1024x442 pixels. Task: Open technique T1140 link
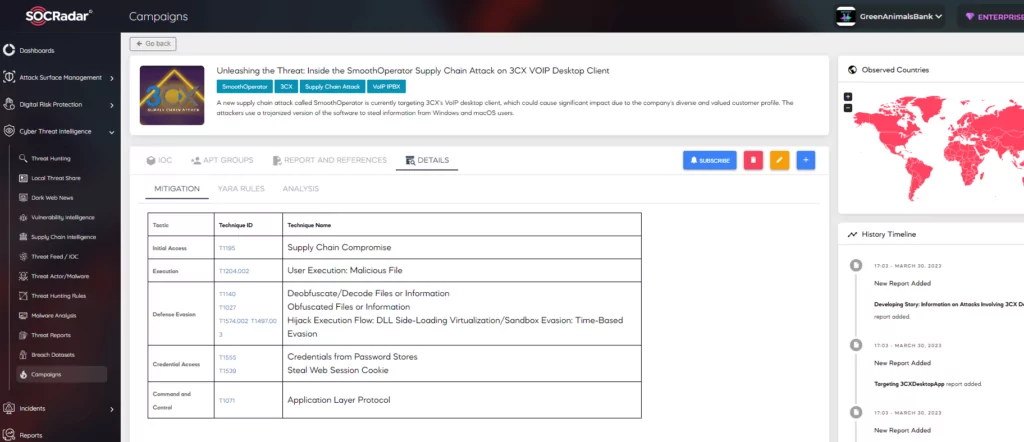click(x=227, y=294)
